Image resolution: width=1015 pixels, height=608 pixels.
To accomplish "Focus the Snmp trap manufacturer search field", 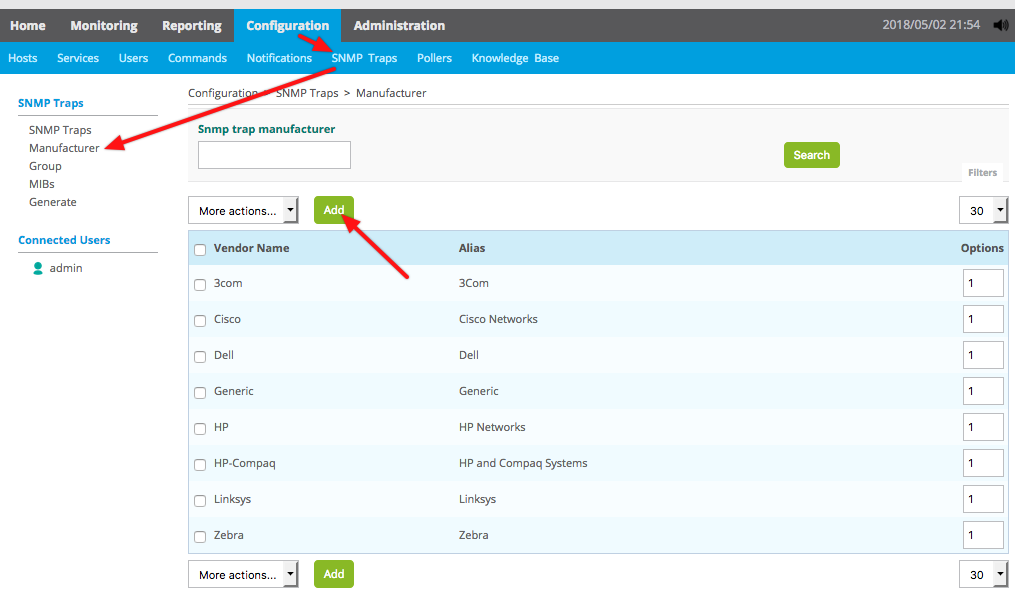I will pos(274,155).
